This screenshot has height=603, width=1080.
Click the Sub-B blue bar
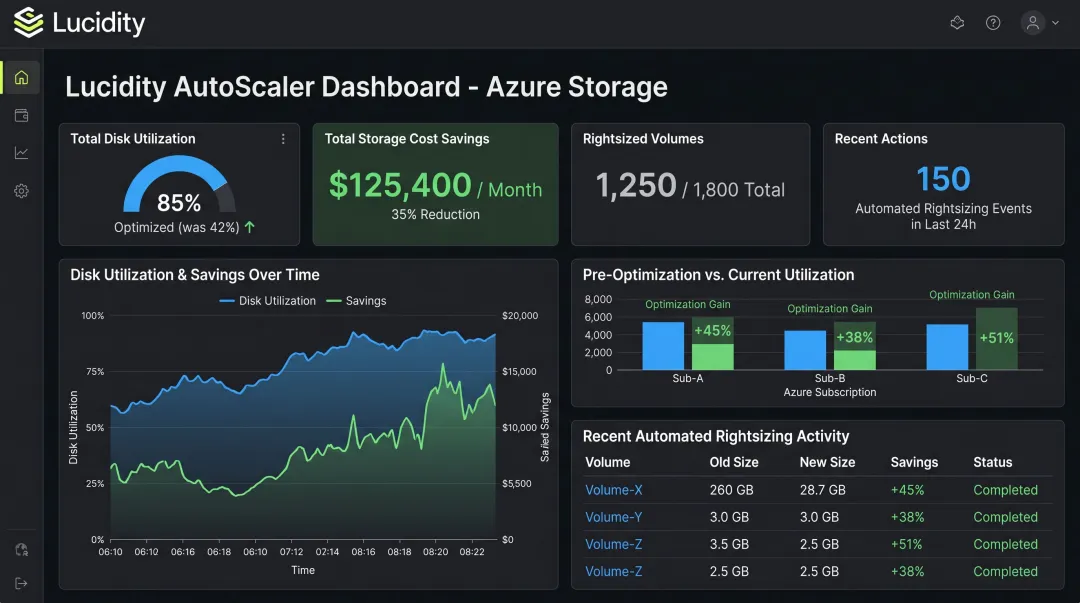[x=805, y=350]
